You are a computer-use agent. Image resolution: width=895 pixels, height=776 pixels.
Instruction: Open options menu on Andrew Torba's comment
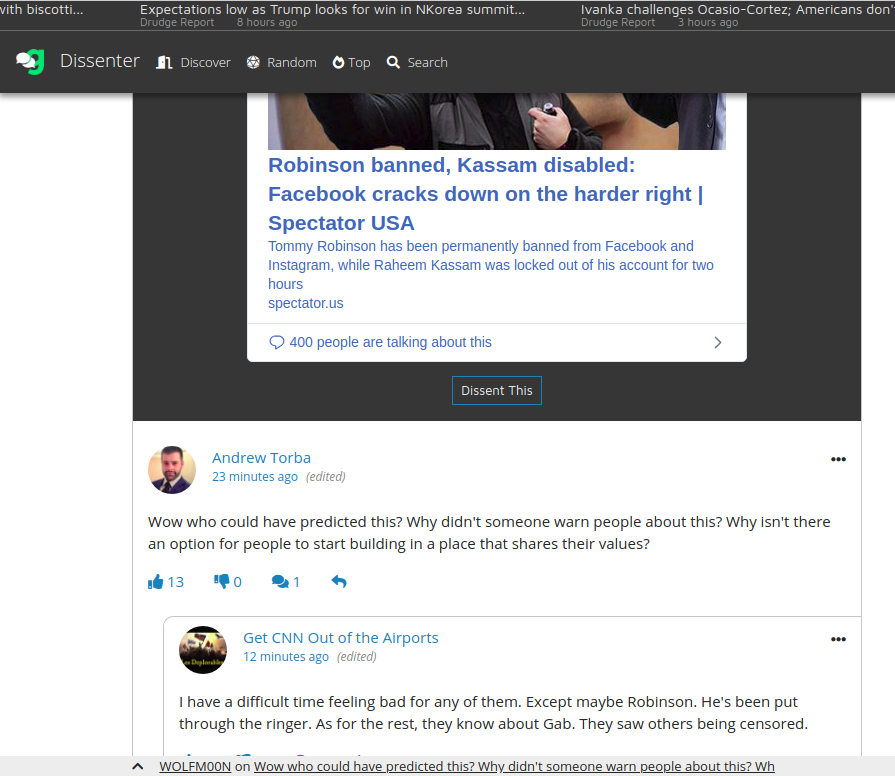[x=838, y=459]
